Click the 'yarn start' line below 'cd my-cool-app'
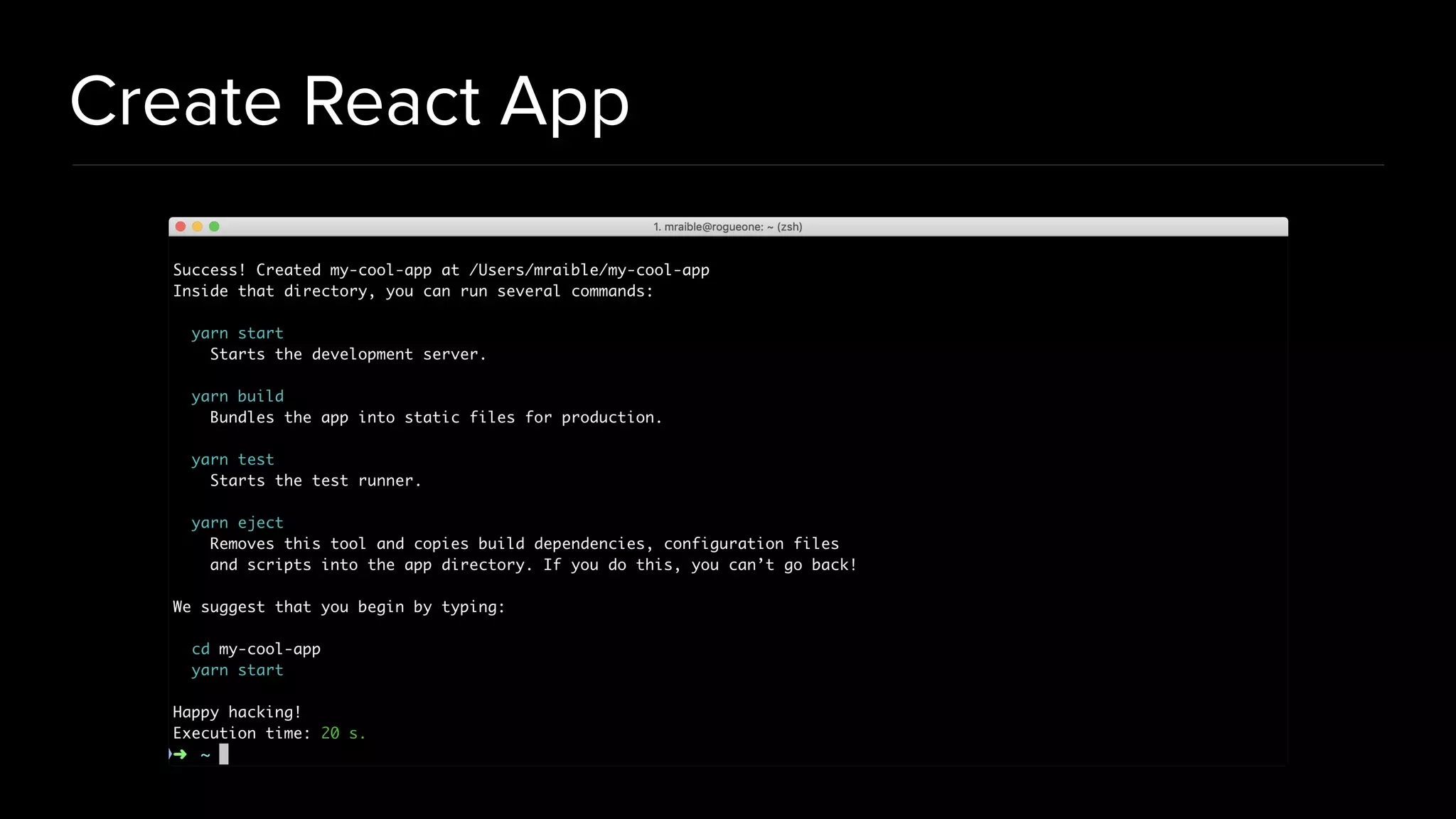1456x819 pixels. coord(237,670)
